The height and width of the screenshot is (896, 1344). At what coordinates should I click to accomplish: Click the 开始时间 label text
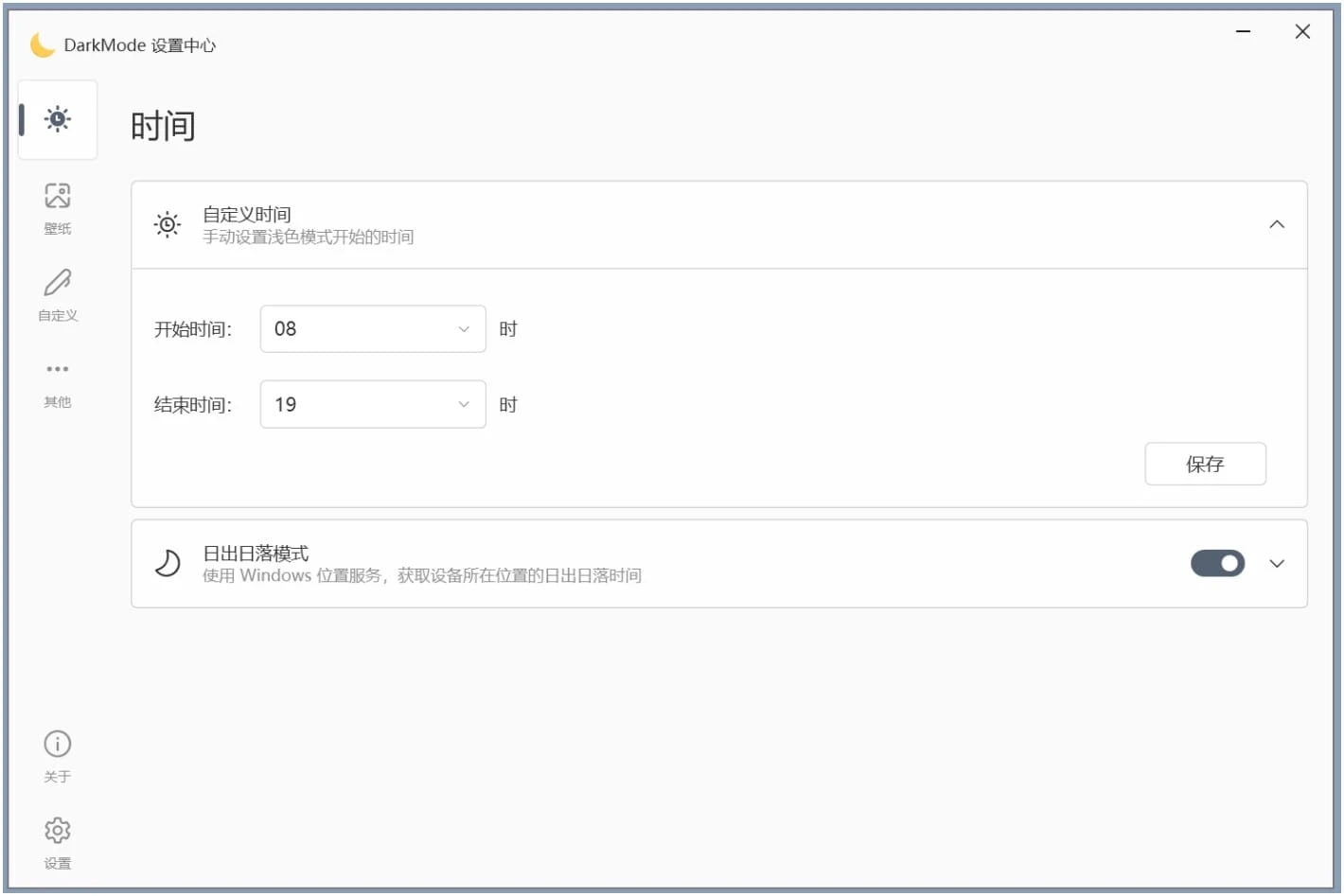click(x=193, y=329)
